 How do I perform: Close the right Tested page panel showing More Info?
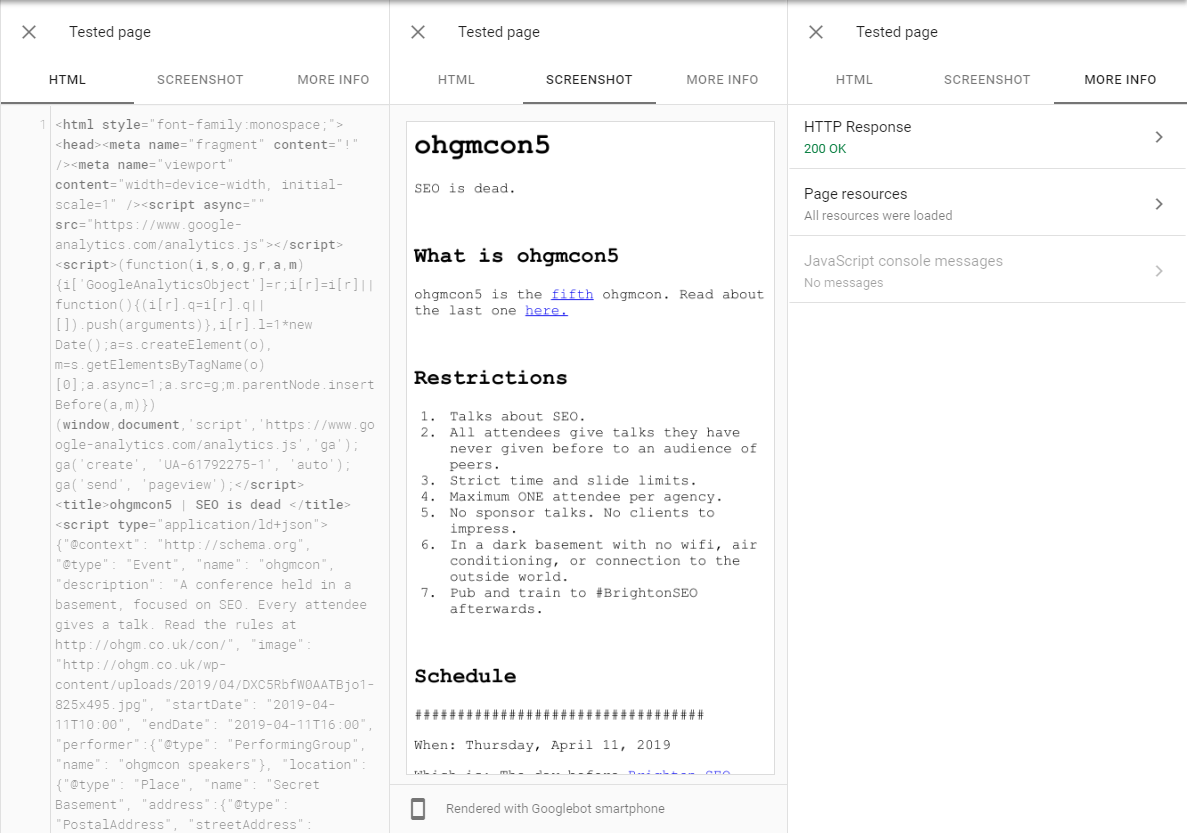tap(815, 32)
